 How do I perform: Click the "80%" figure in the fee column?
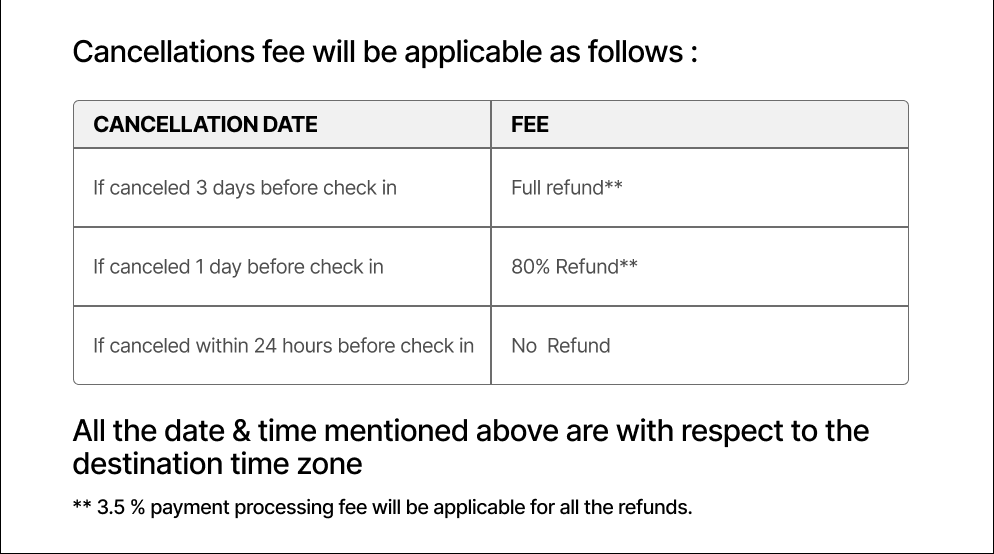[x=530, y=267]
